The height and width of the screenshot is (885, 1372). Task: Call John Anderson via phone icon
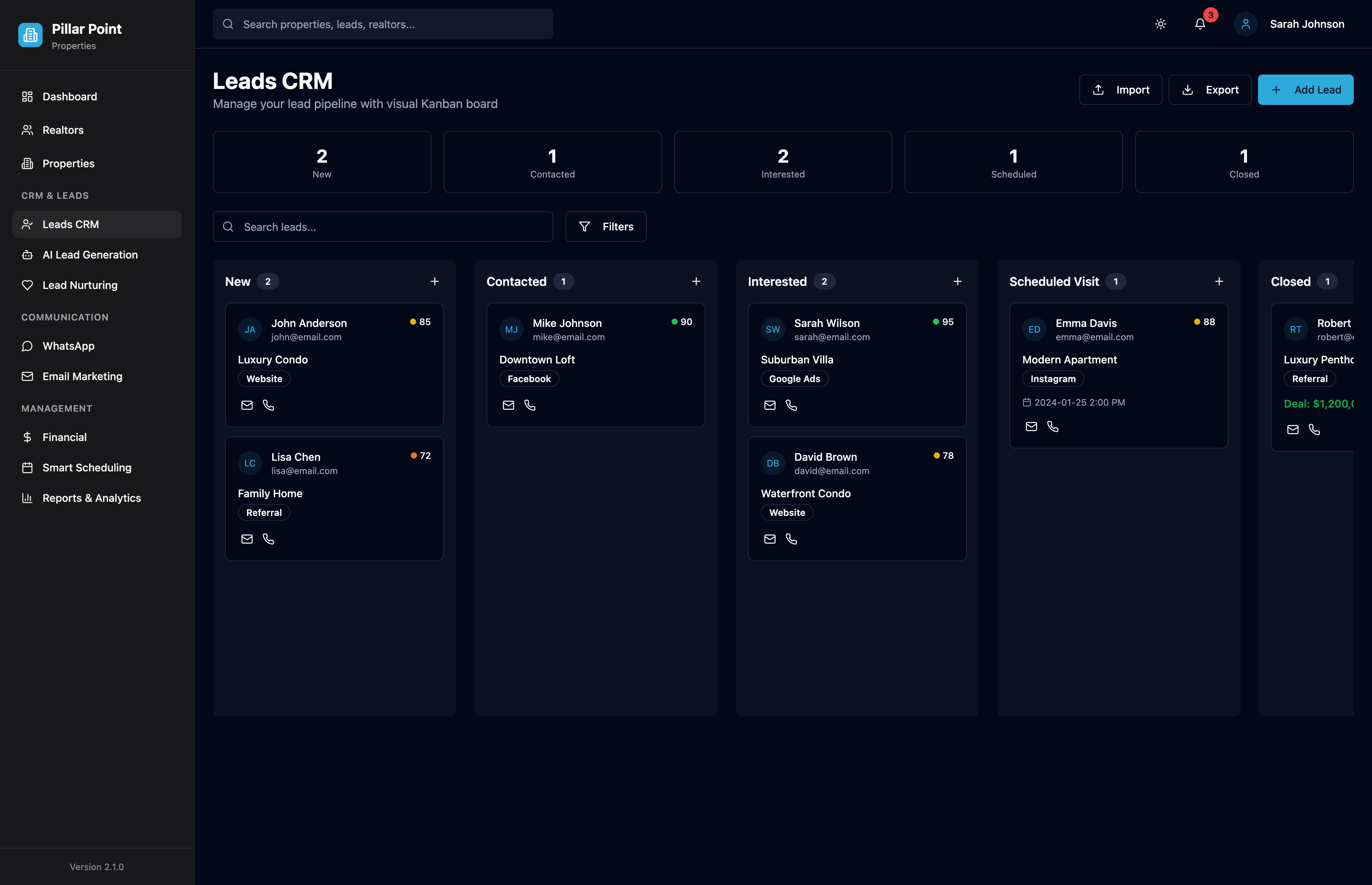point(268,405)
